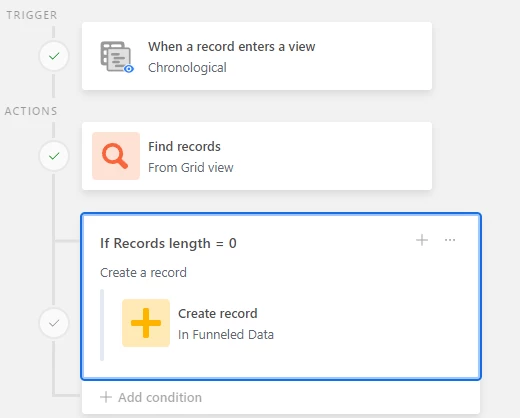Click the green checkmark beside the trigger step
520x418 pixels.
[54, 56]
